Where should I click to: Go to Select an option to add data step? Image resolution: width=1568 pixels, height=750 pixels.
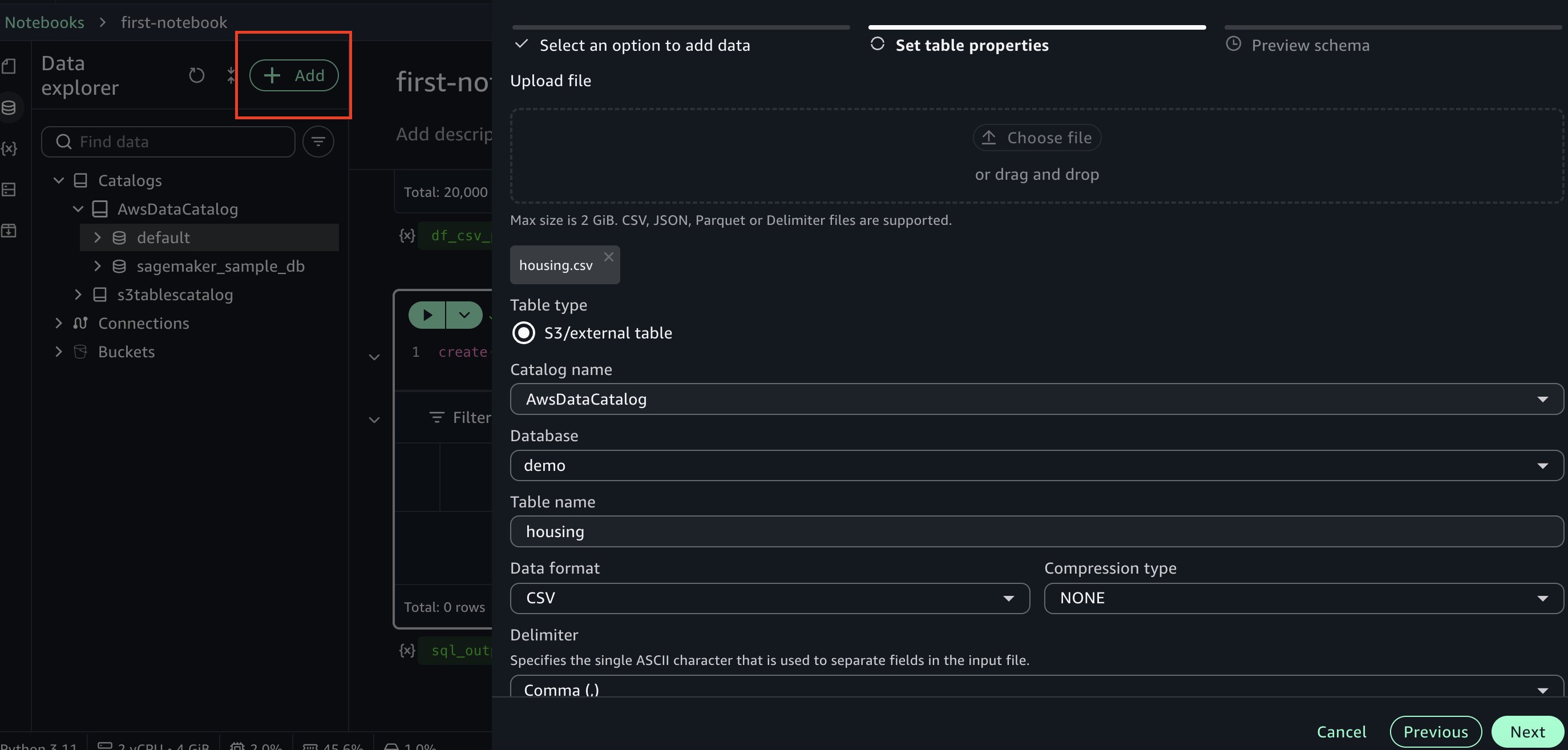coord(644,46)
